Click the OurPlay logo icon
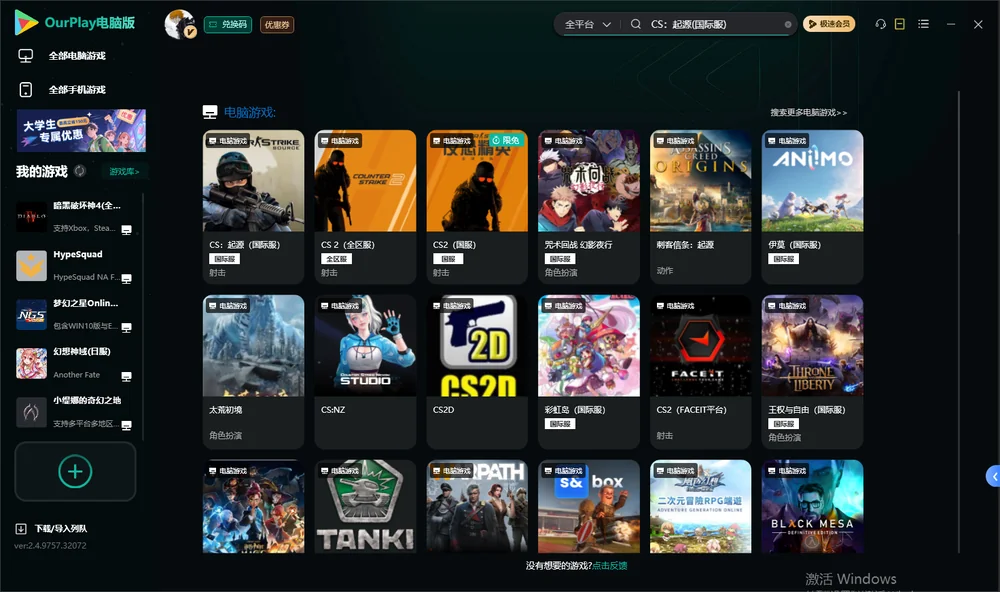1000x592 pixels. point(26,22)
